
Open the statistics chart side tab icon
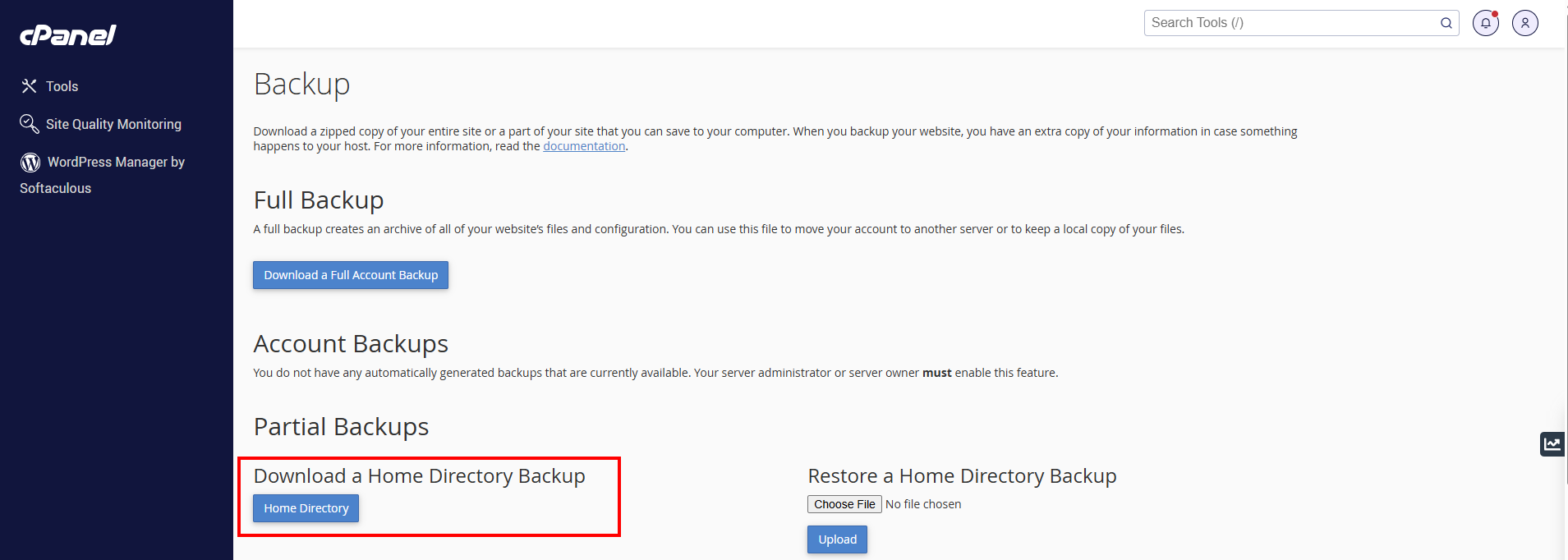1552,444
